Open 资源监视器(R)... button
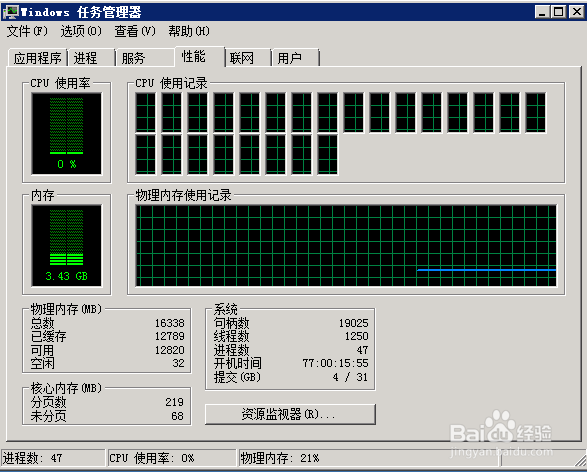The image size is (587, 472). (290, 414)
